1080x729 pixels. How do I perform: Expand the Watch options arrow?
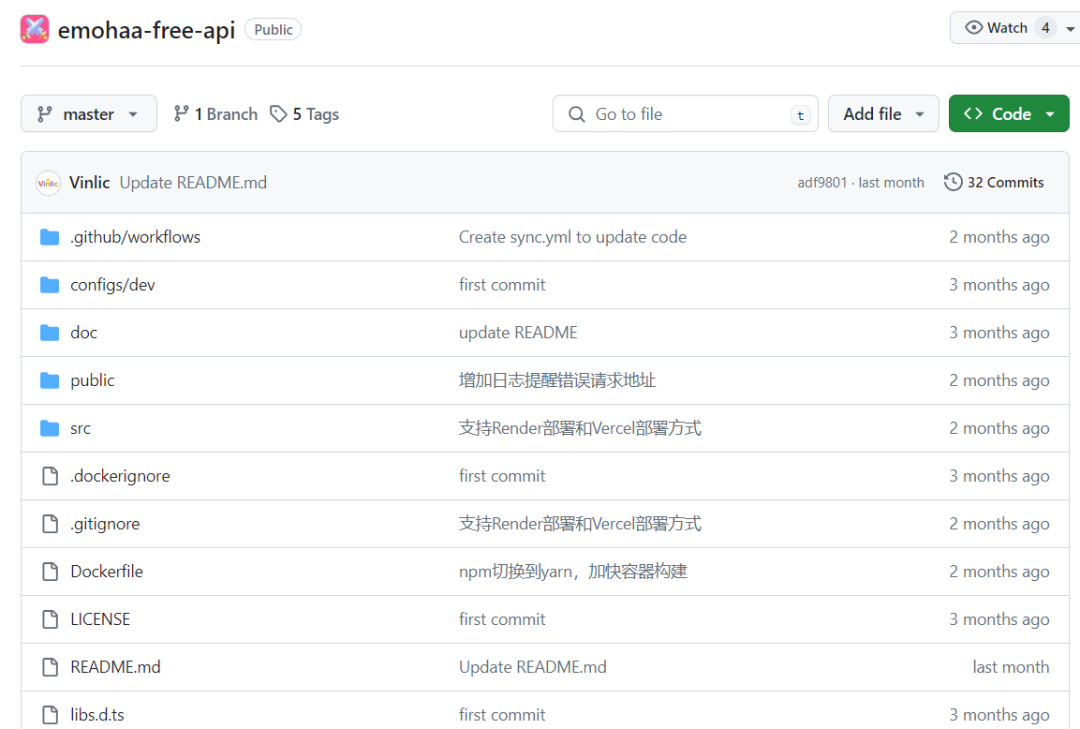pyautogui.click(x=1071, y=28)
